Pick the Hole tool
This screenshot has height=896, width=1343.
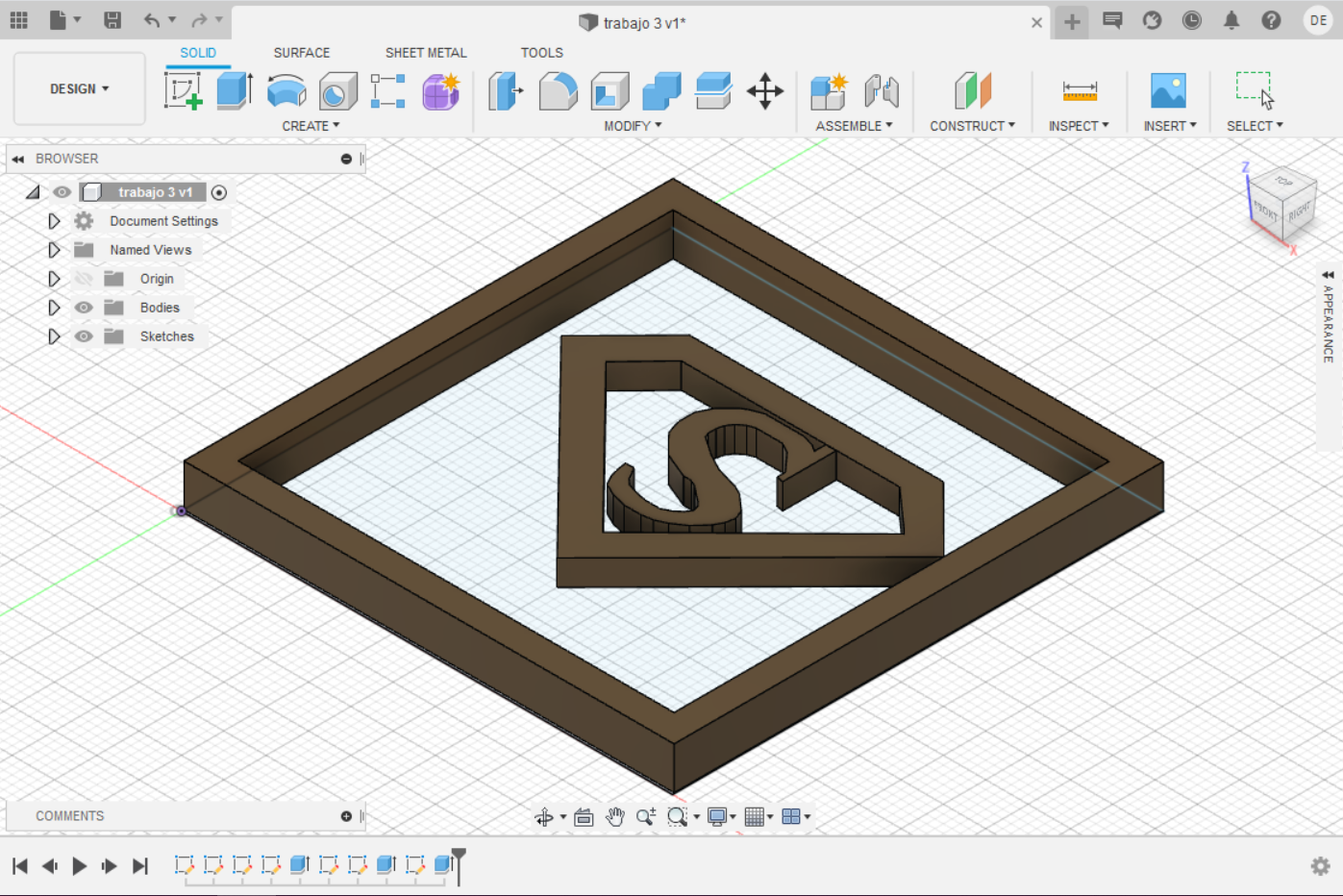pyautogui.click(x=337, y=91)
